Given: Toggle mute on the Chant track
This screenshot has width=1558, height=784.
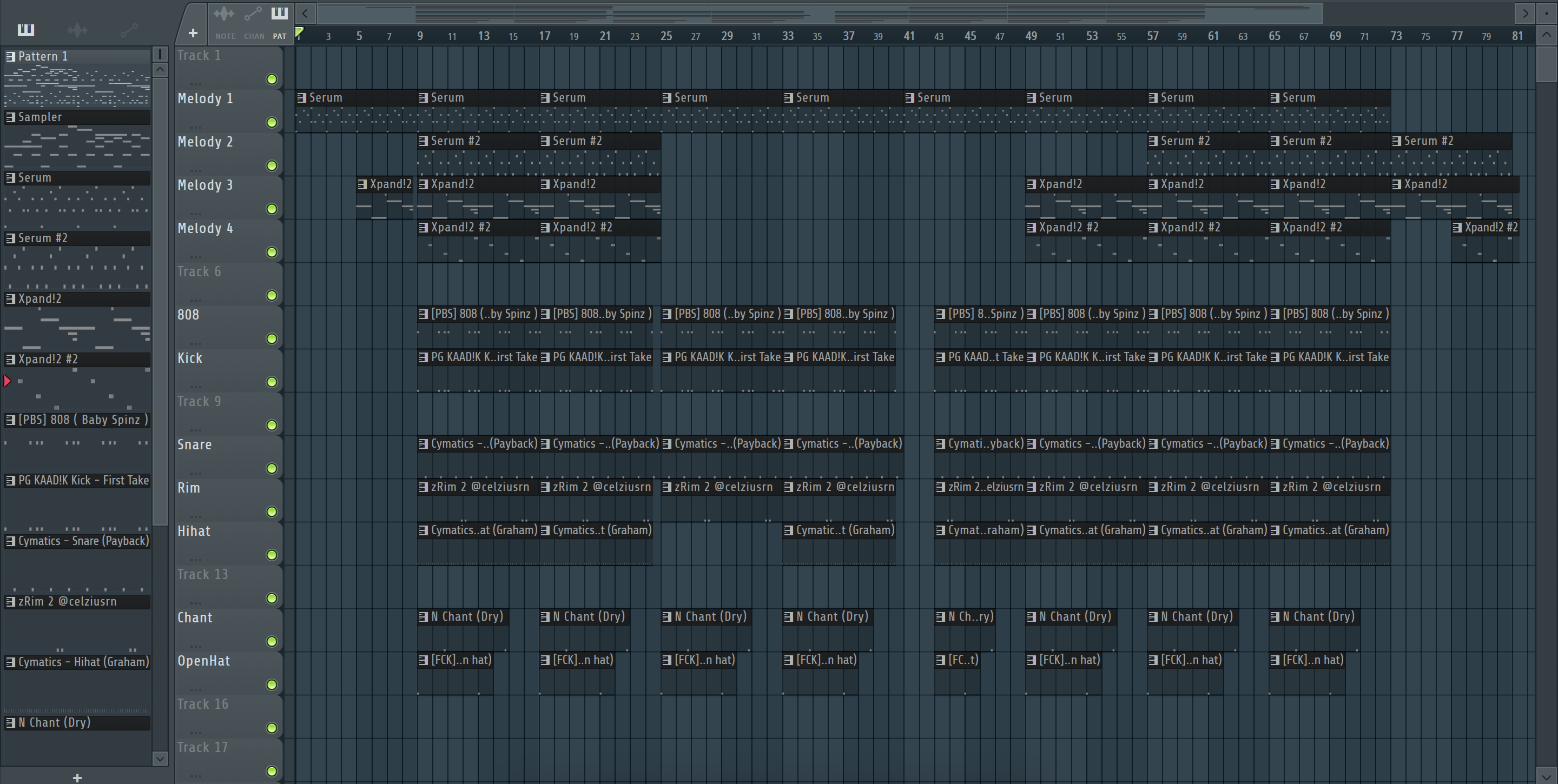Looking at the screenshot, I should 272,641.
